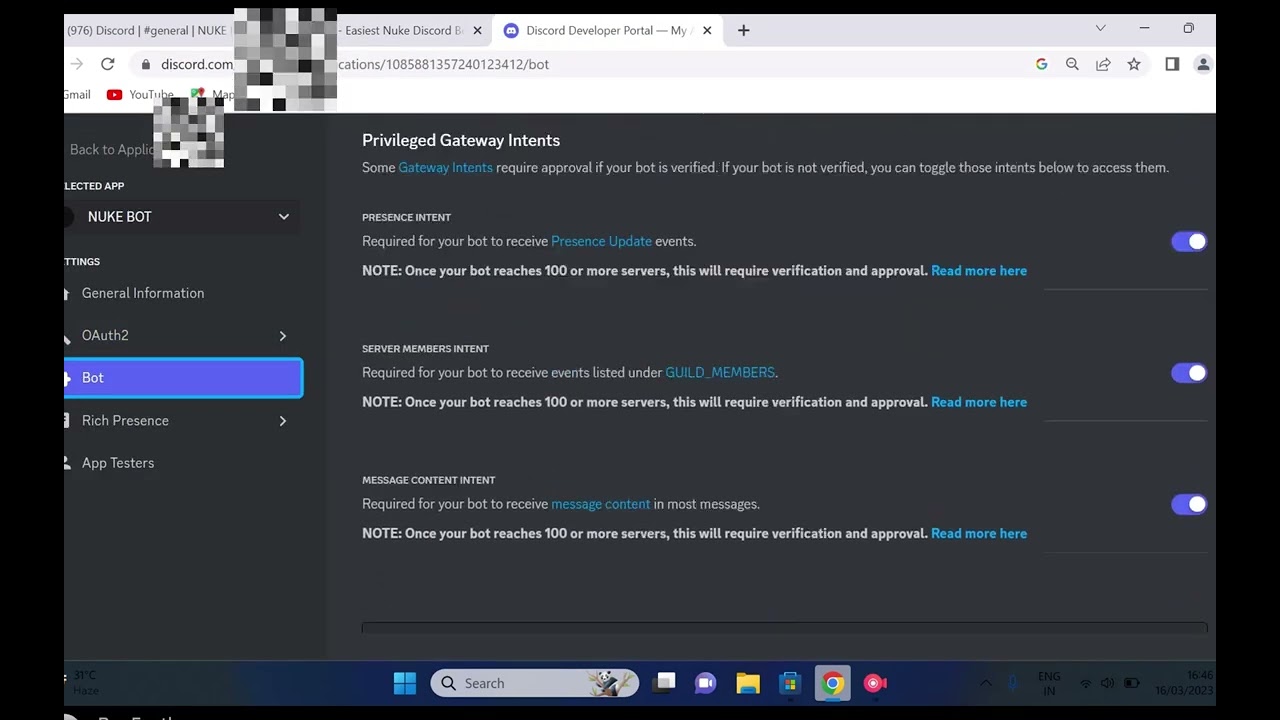Image resolution: width=1280 pixels, height=720 pixels.
Task: Open the GUILD_MEMBERS link
Action: [x=720, y=372]
